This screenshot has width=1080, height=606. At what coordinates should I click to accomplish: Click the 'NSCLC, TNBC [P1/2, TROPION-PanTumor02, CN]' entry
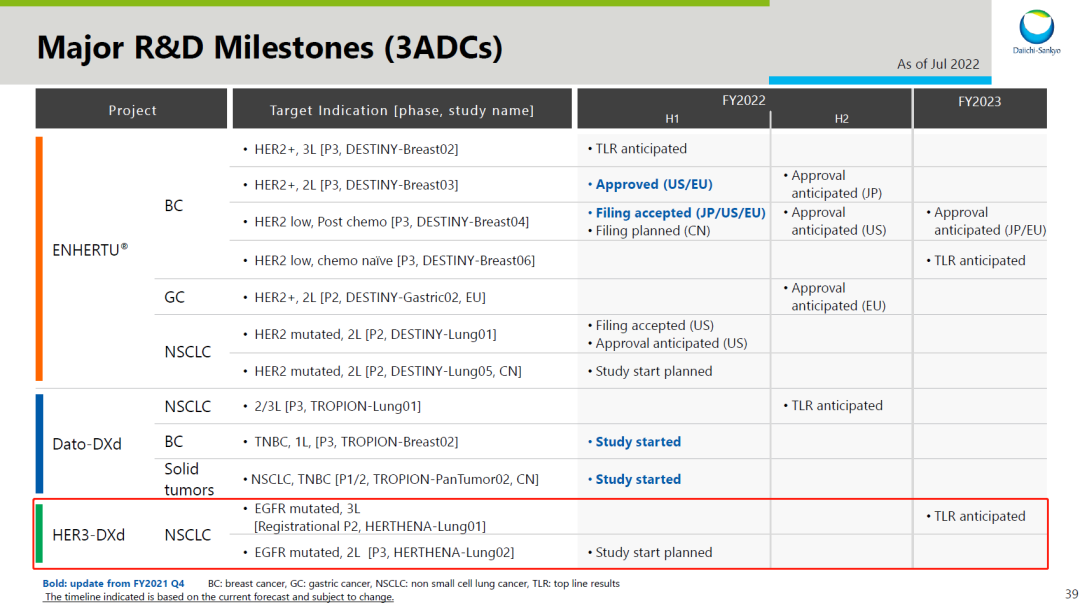(x=394, y=479)
